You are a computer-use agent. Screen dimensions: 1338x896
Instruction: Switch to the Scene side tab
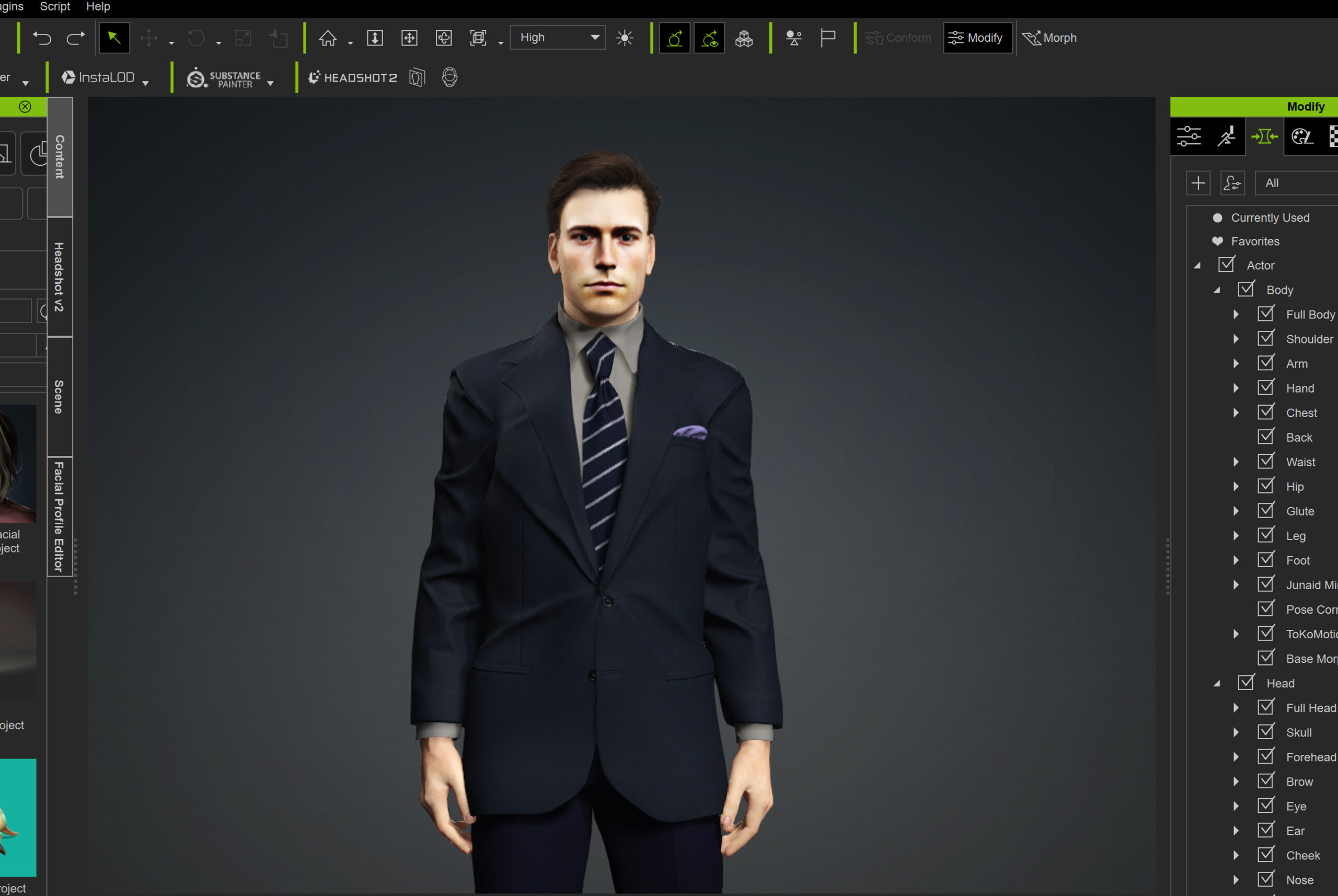59,397
